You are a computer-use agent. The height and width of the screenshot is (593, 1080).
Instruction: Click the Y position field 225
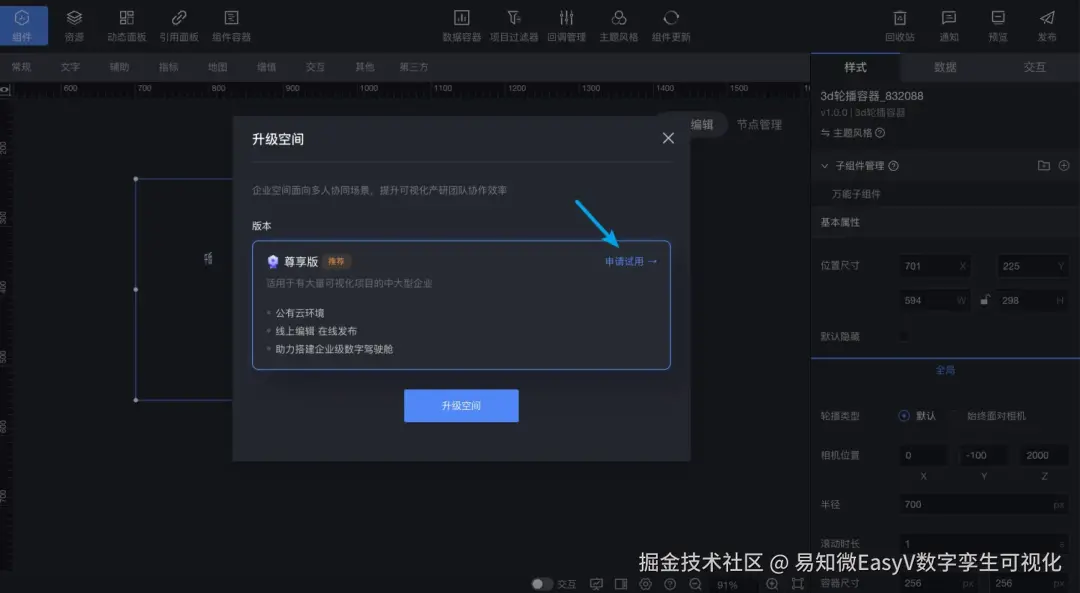(1032, 266)
